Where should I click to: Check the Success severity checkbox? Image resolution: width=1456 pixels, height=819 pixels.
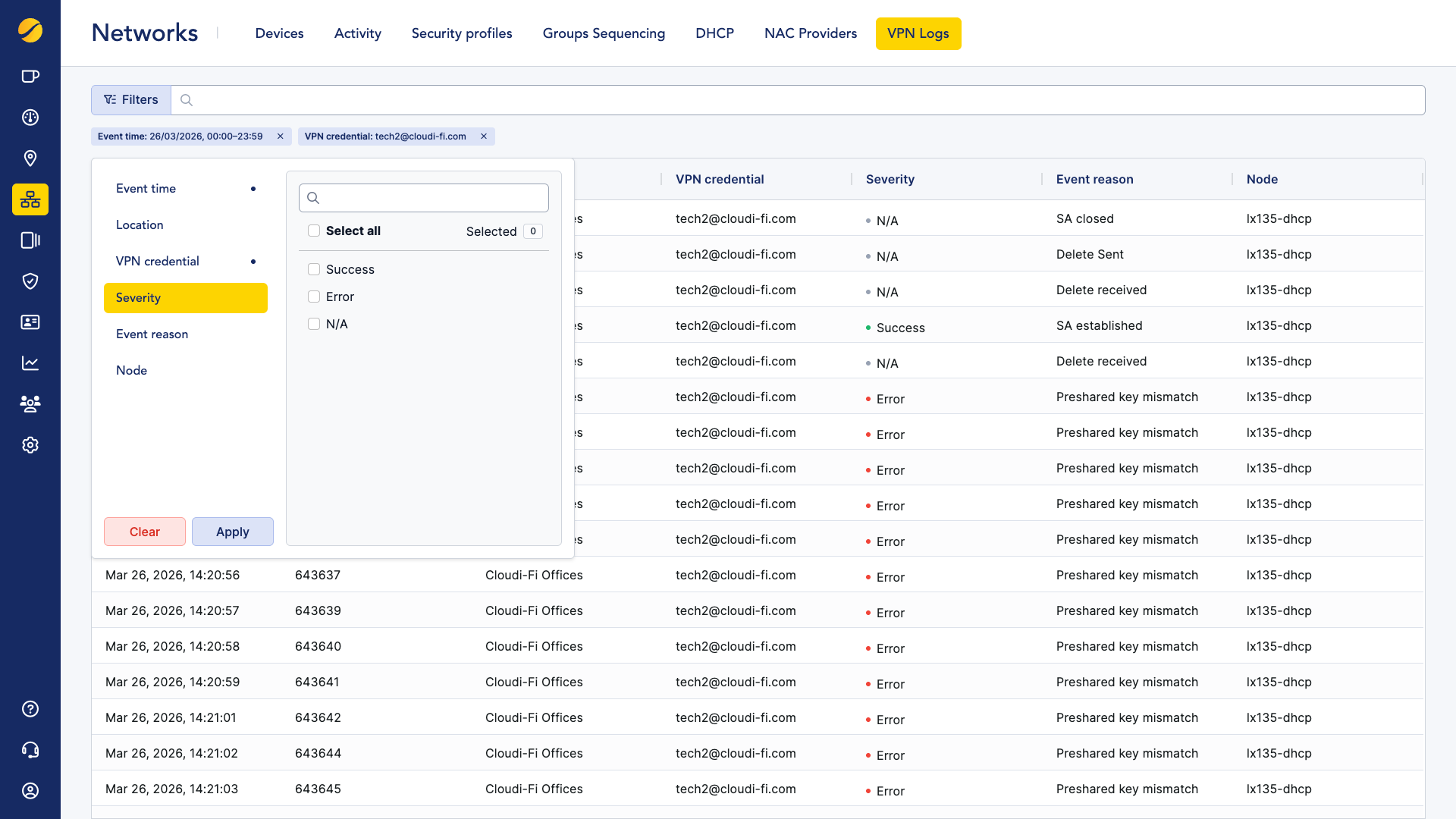[x=314, y=269]
